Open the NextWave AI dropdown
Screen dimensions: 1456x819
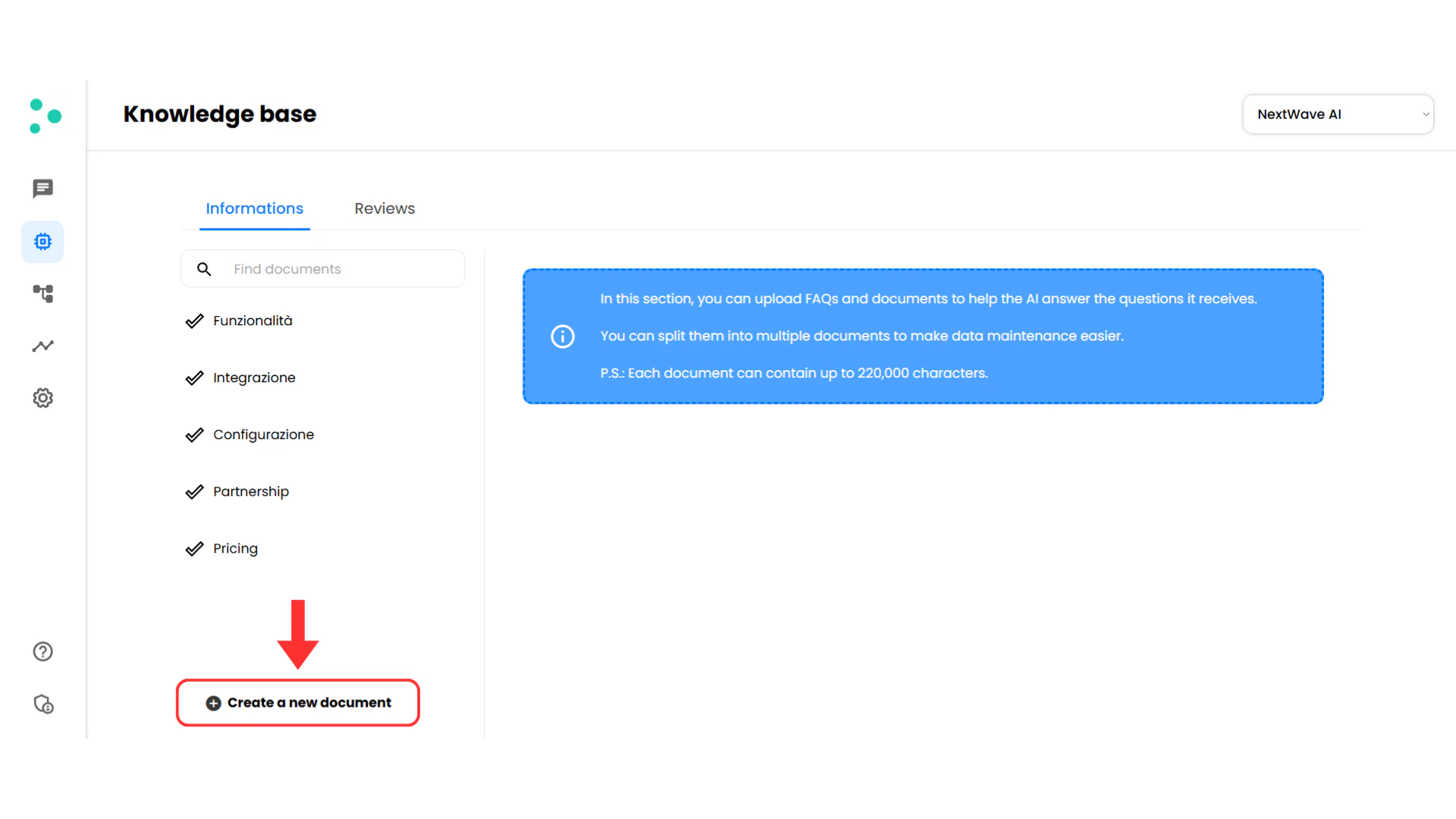tap(1338, 114)
